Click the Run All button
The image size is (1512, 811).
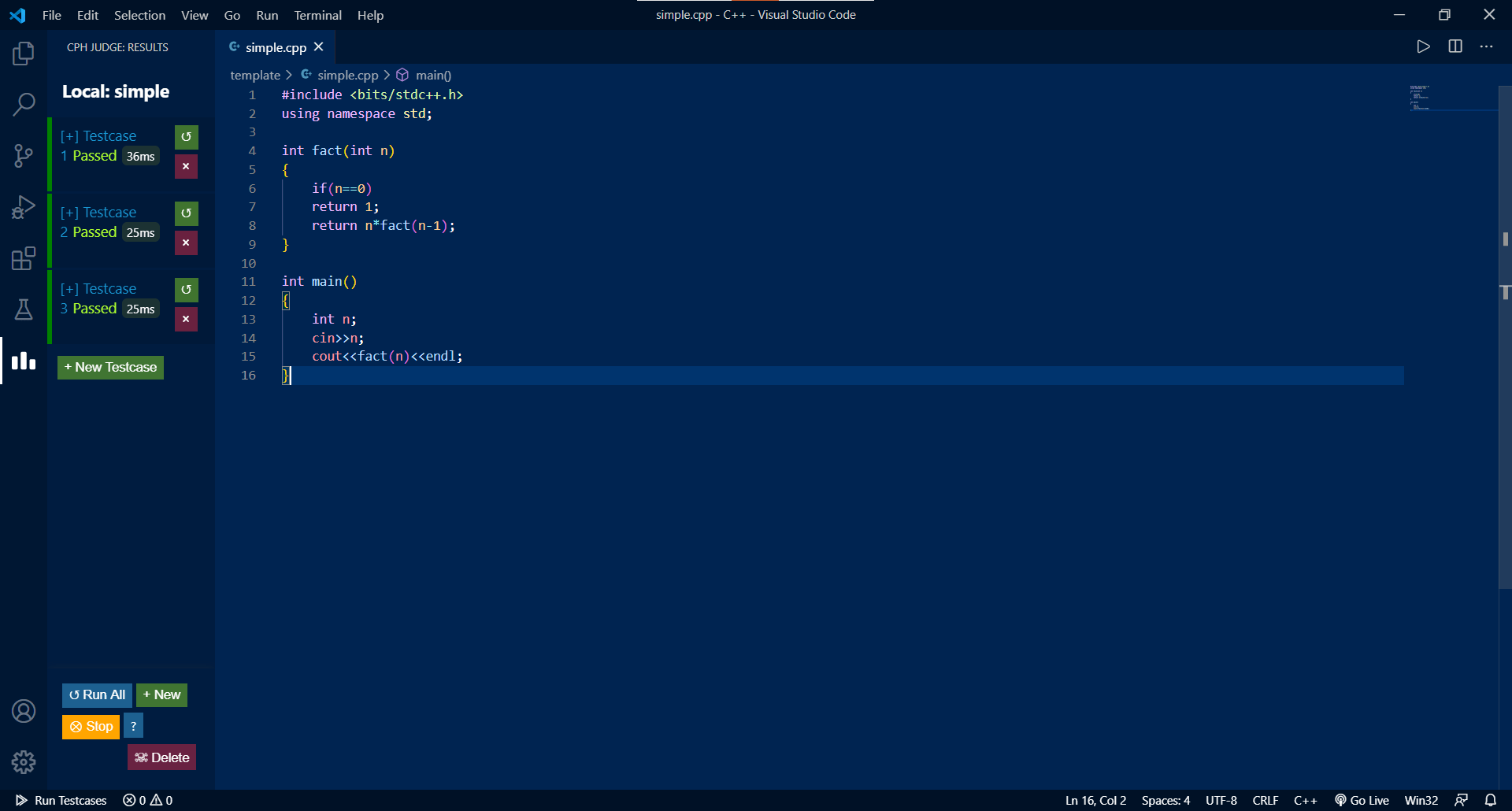pos(97,695)
